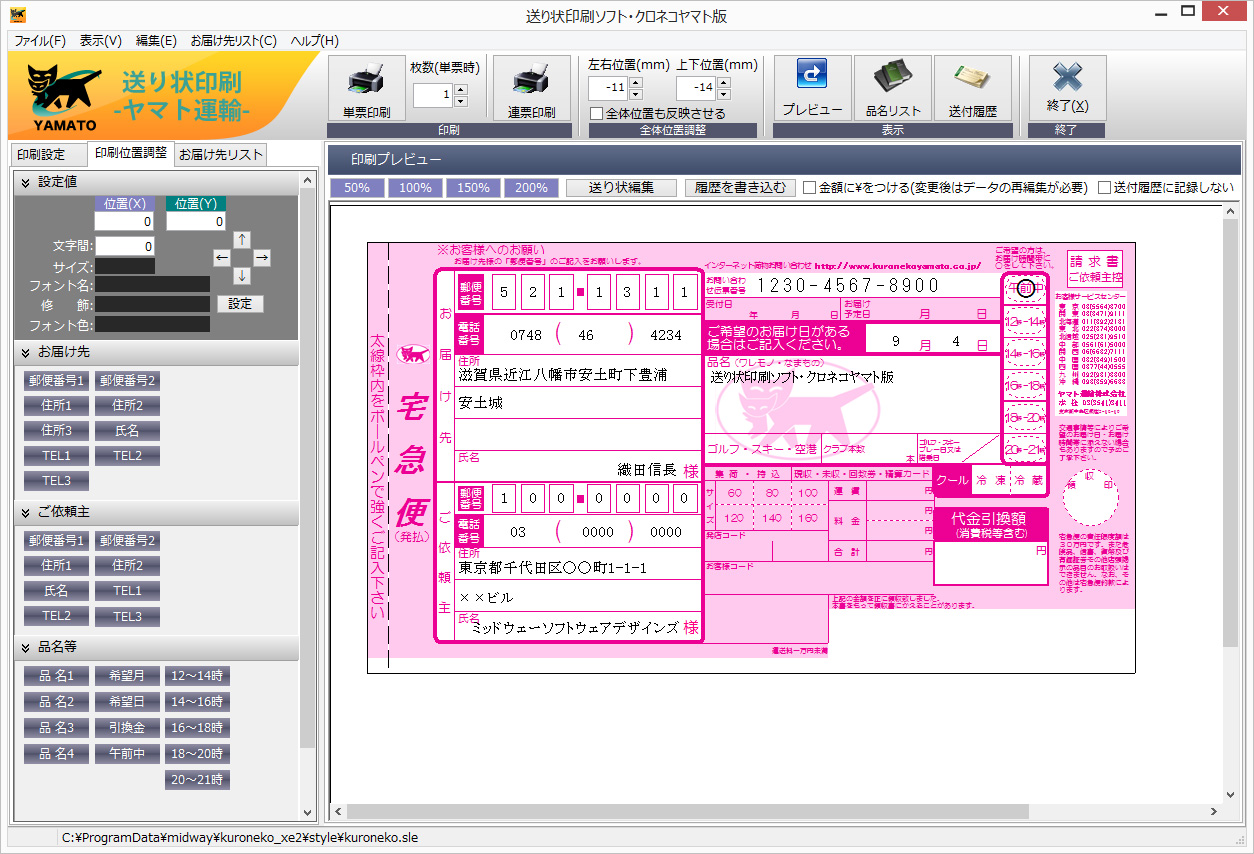Collapse the 品名等 section
Viewport: 1254px width, 854px height.
[26, 648]
